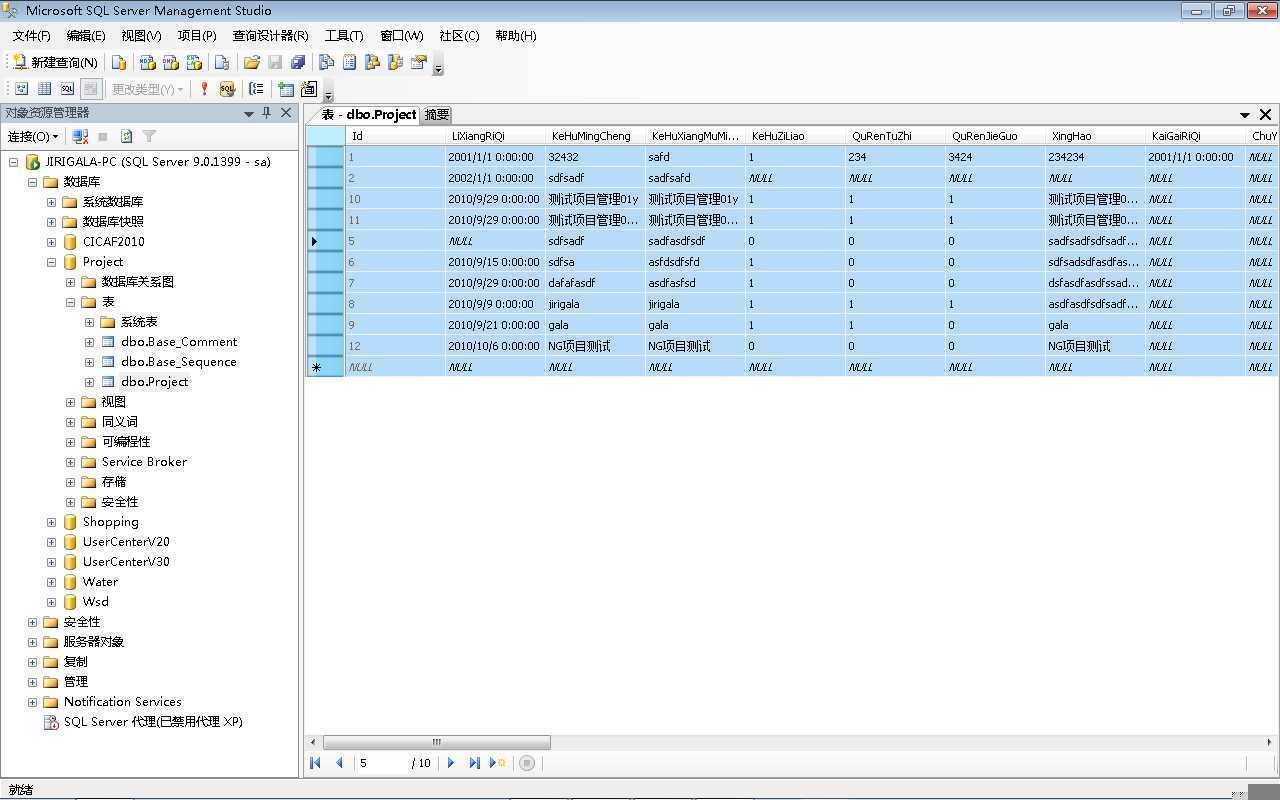The width and height of the screenshot is (1280, 800).
Task: Open the 连接(O) dropdown
Action: click(33, 136)
